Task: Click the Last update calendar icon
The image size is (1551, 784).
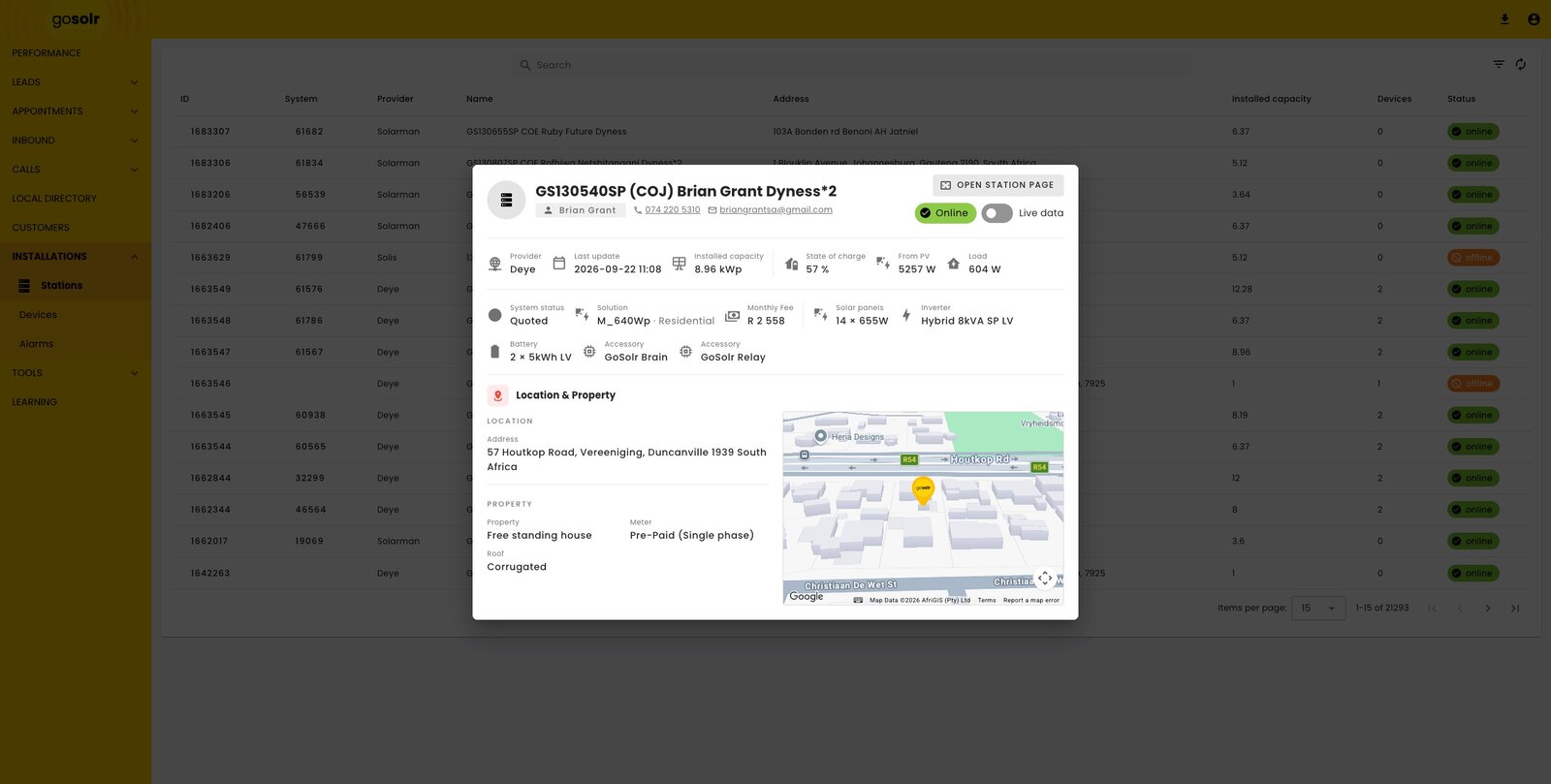Action: pos(559,264)
